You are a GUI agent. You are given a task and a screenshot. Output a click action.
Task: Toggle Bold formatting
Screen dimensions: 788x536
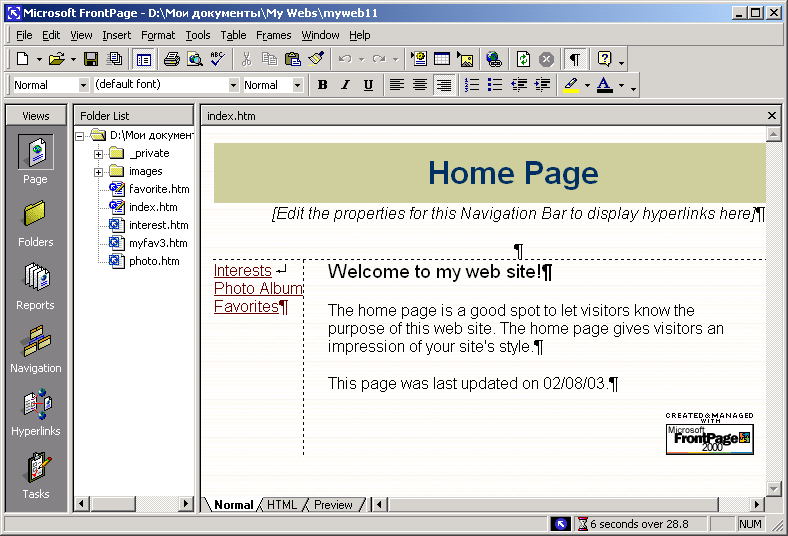323,85
